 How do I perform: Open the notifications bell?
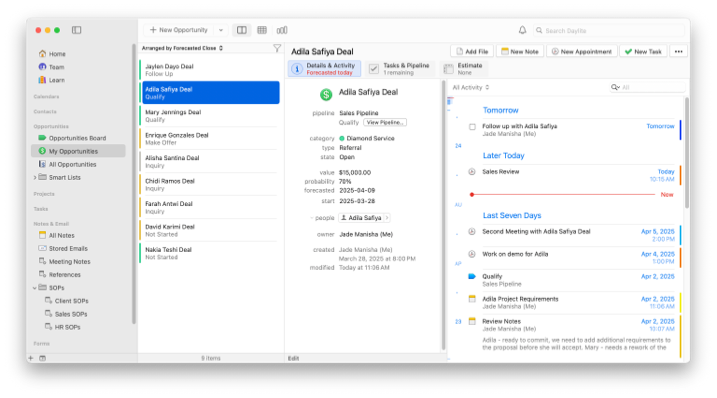(522, 30)
